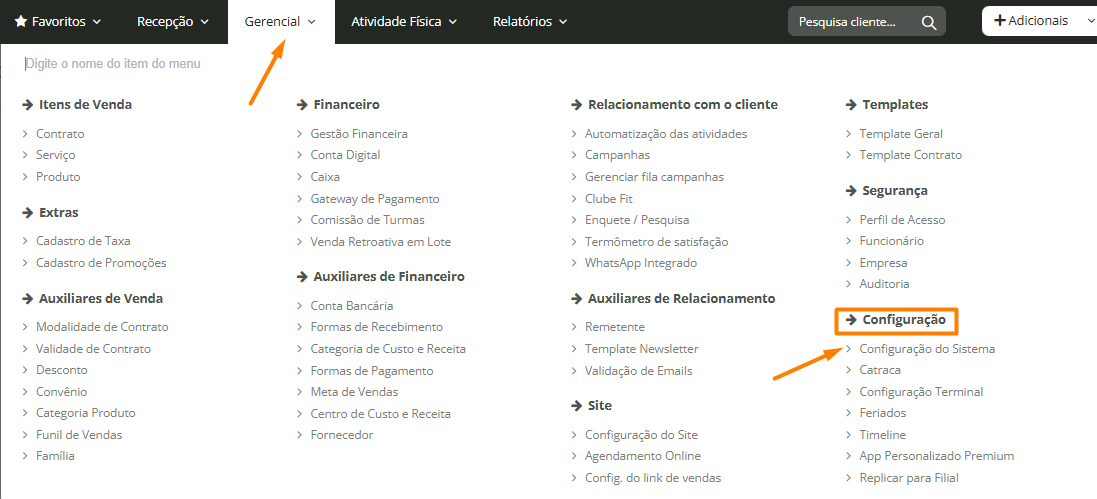Open Gestão Financeira

tap(359, 134)
